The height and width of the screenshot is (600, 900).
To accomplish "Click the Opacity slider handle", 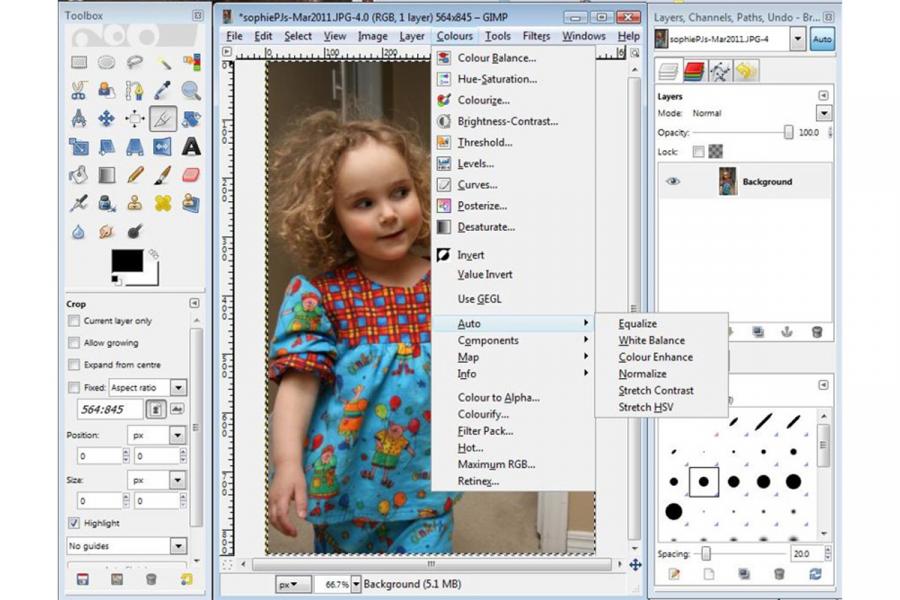I will click(x=789, y=132).
